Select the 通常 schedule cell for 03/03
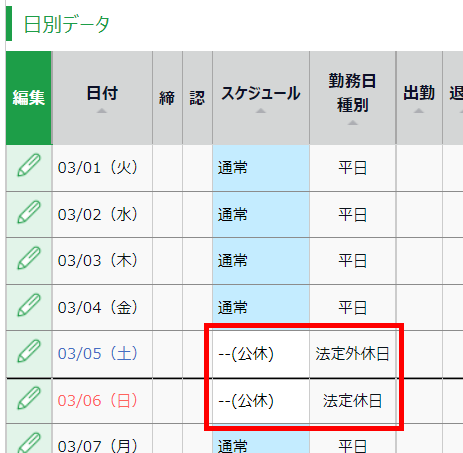The width and height of the screenshot is (463, 453). pyautogui.click(x=261, y=261)
